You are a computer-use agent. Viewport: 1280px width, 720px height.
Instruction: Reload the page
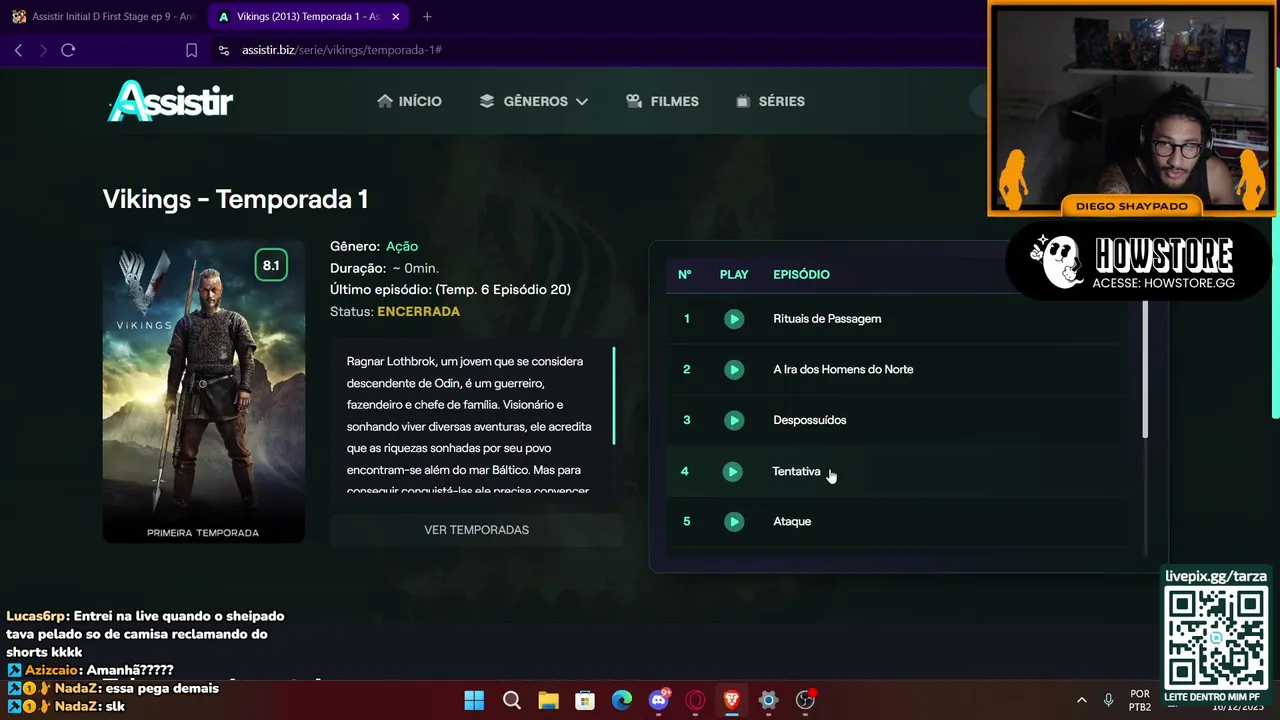click(x=68, y=50)
